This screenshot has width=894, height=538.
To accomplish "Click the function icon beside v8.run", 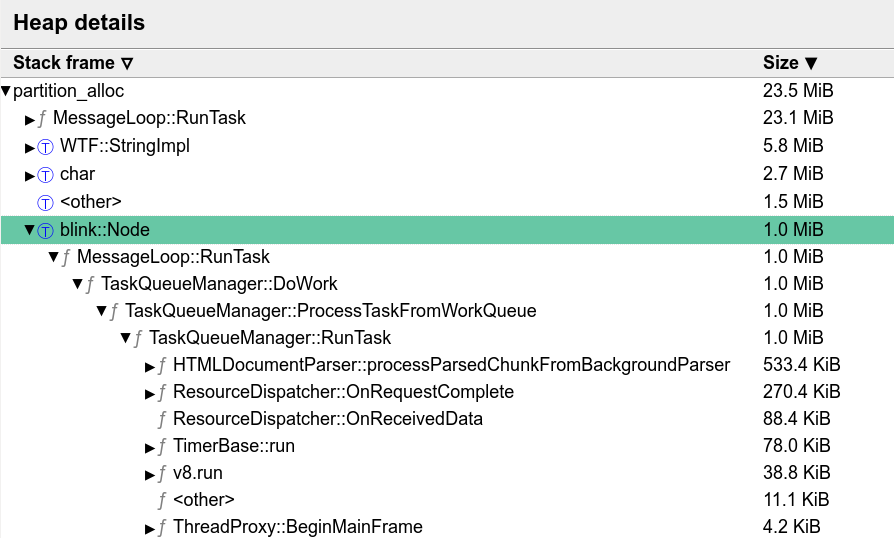I will (162, 473).
